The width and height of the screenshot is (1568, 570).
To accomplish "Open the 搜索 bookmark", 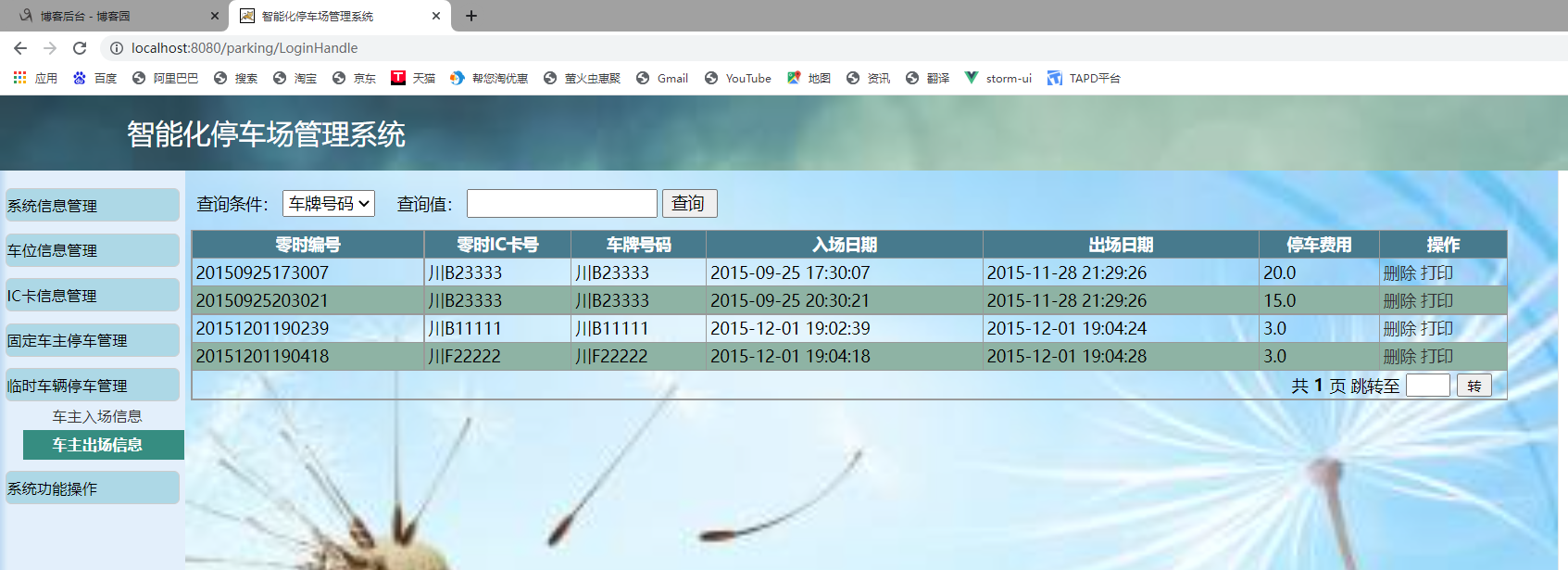I will (235, 78).
